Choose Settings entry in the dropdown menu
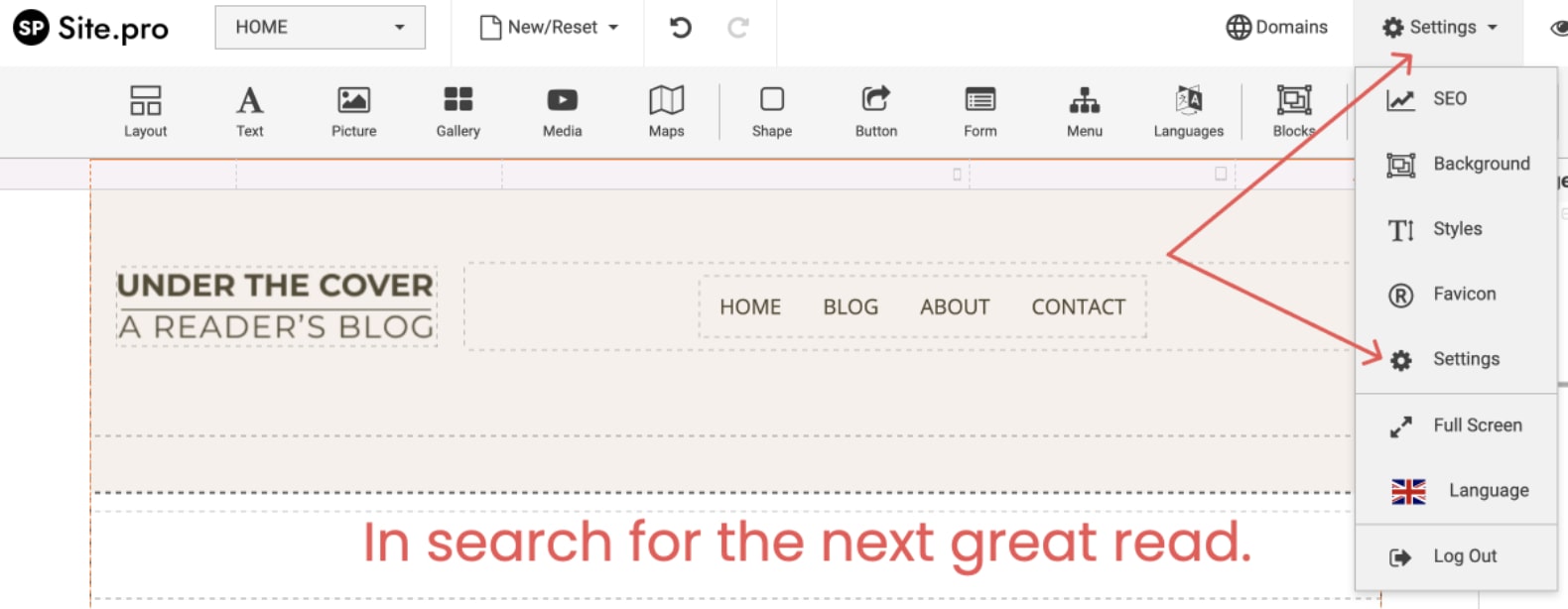Screen dimensions: 1568x609 click(1456, 359)
